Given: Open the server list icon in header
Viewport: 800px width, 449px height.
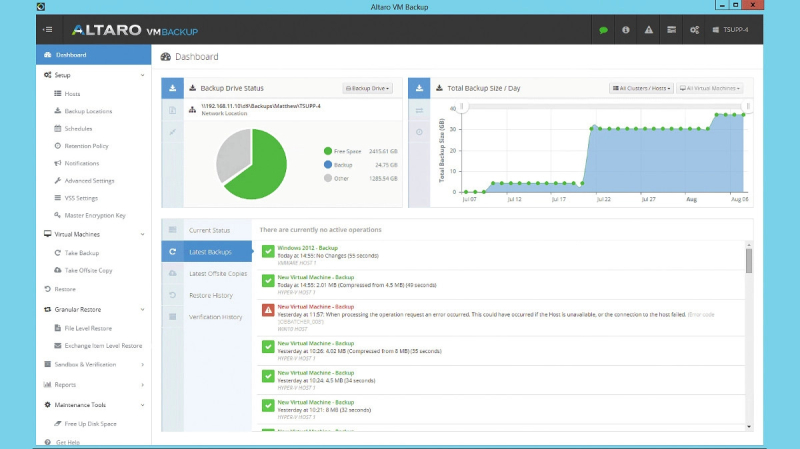Looking at the screenshot, I should pos(672,30).
